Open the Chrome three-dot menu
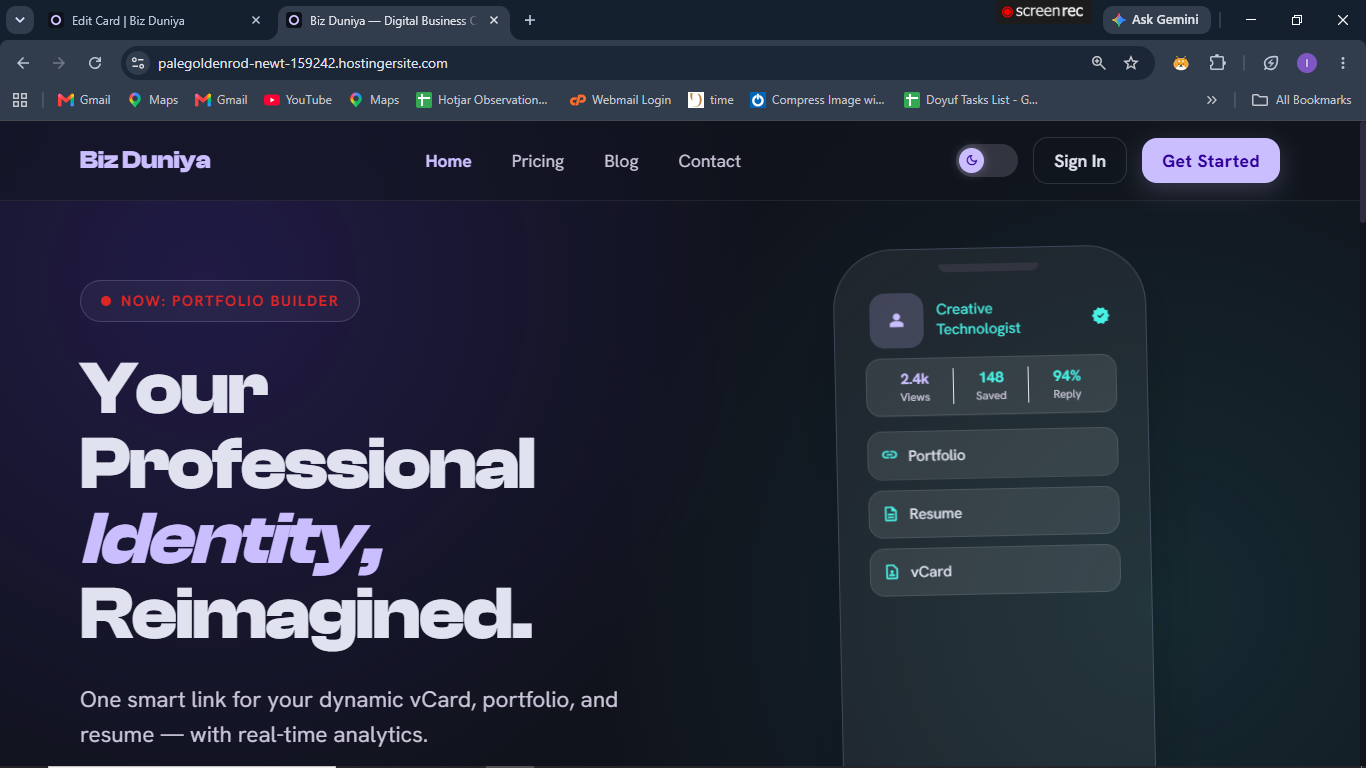The width and height of the screenshot is (1366, 768). pos(1342,63)
